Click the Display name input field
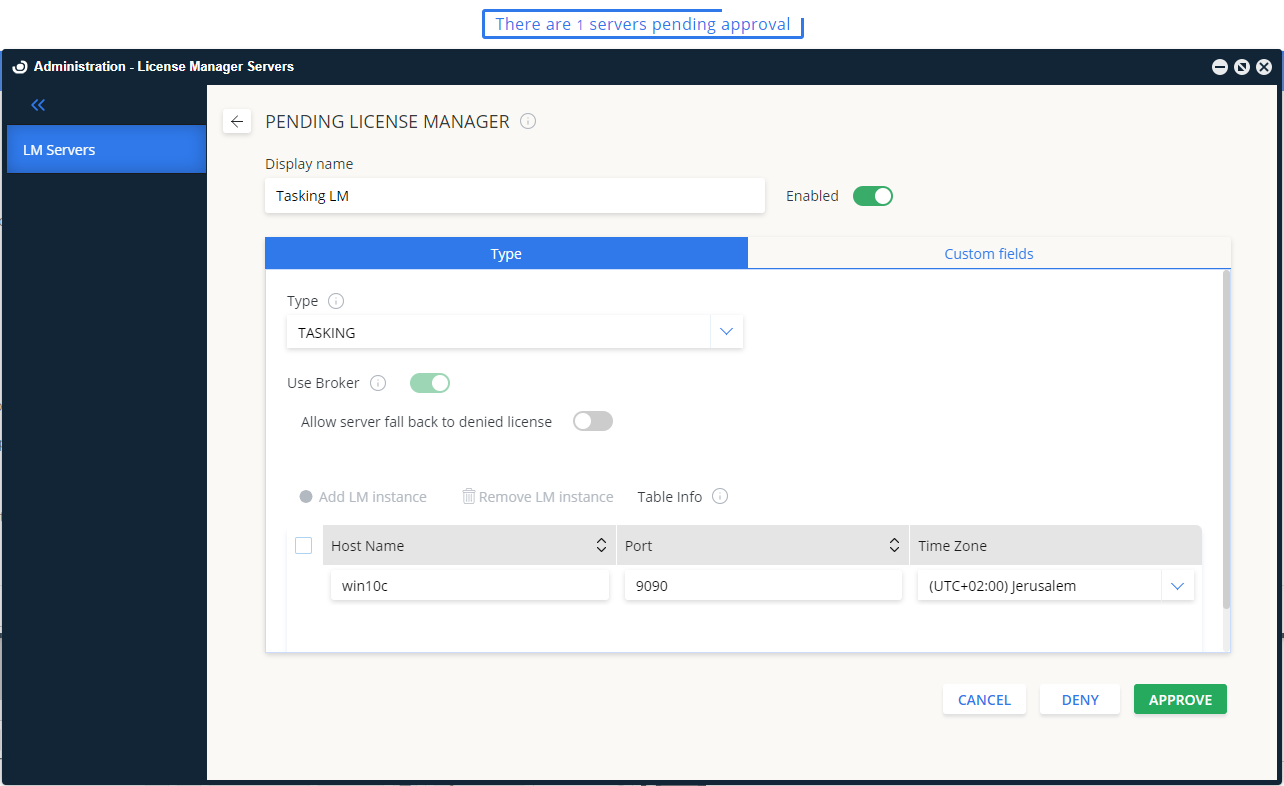This screenshot has width=1284, height=786. click(514, 196)
